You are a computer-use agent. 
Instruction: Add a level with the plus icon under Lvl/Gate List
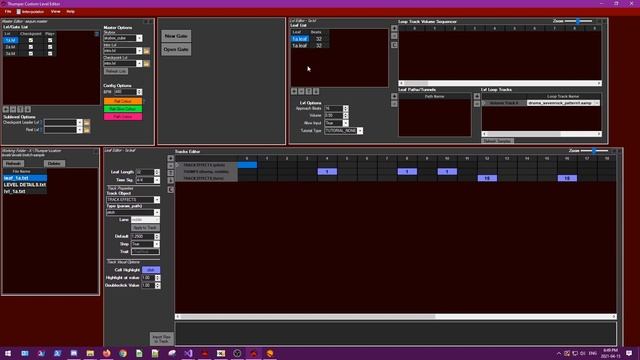click(6, 109)
